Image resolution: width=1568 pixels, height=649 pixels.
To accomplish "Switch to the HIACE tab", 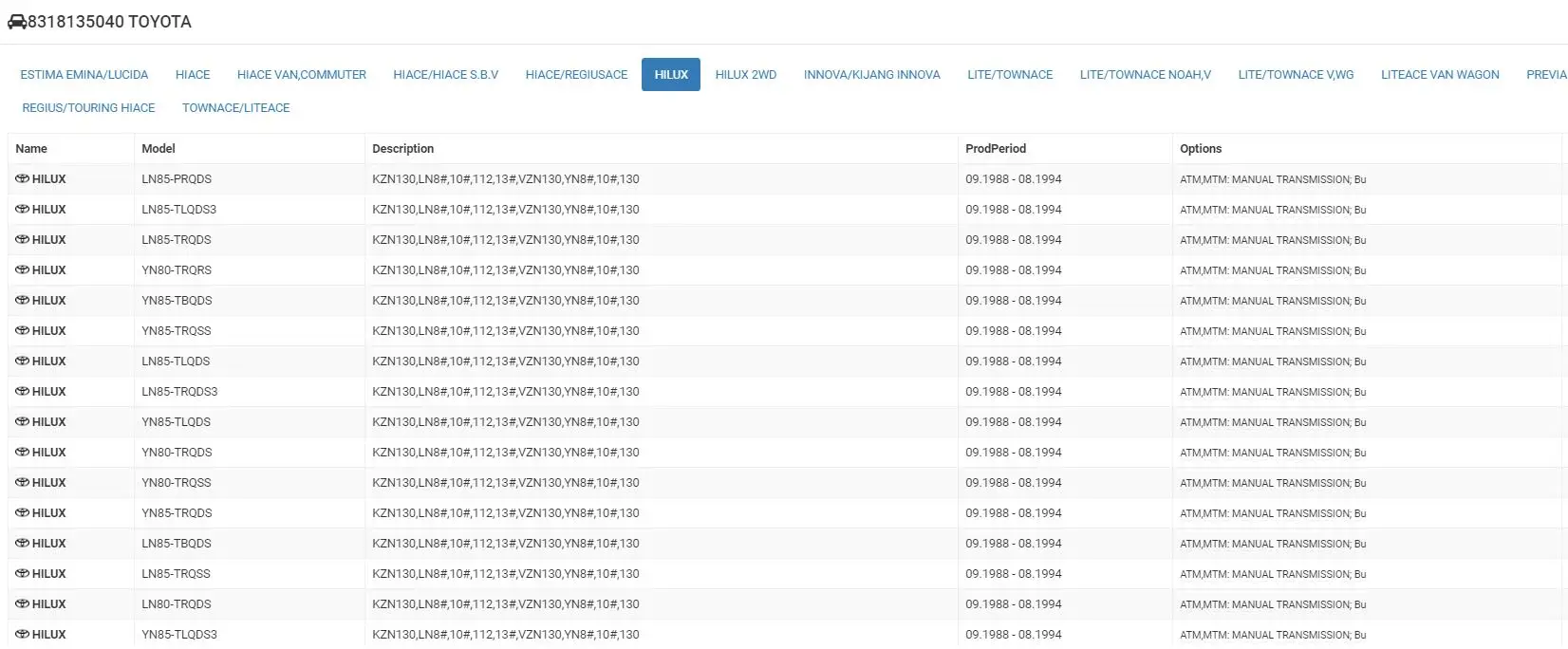I will (x=193, y=74).
